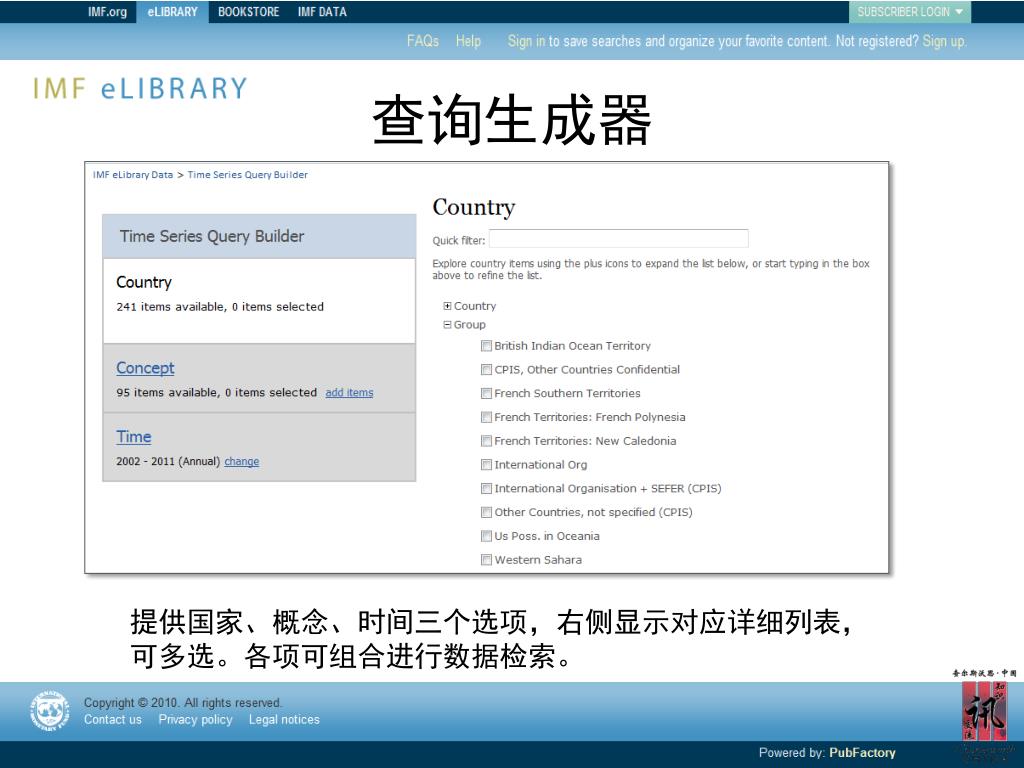Select the eLIBRARY tab
1024x768 pixels.
(x=172, y=12)
